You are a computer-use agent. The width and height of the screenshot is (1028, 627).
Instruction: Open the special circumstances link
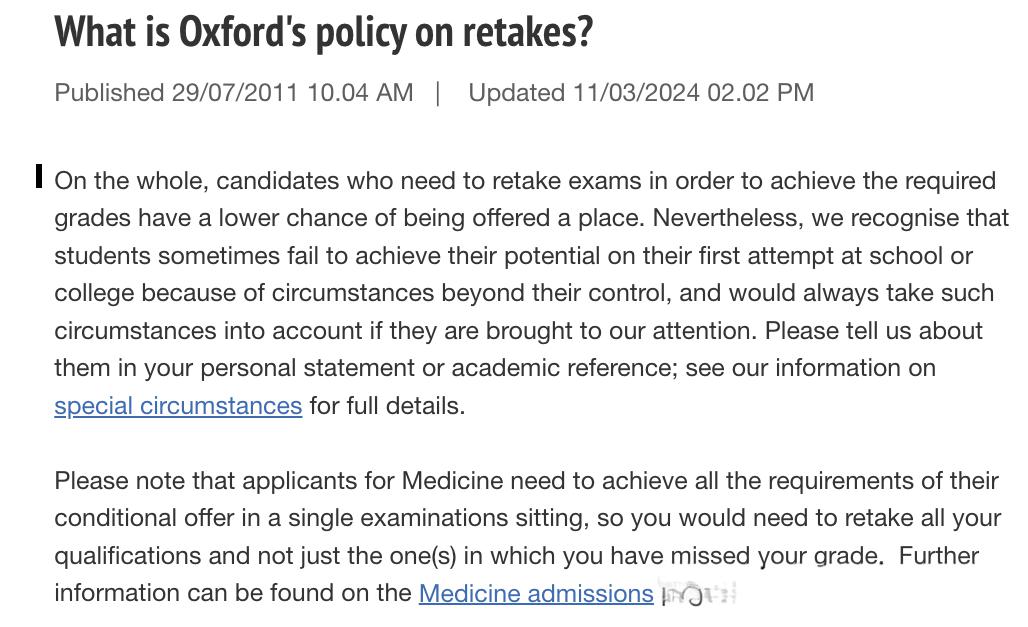[x=178, y=406]
